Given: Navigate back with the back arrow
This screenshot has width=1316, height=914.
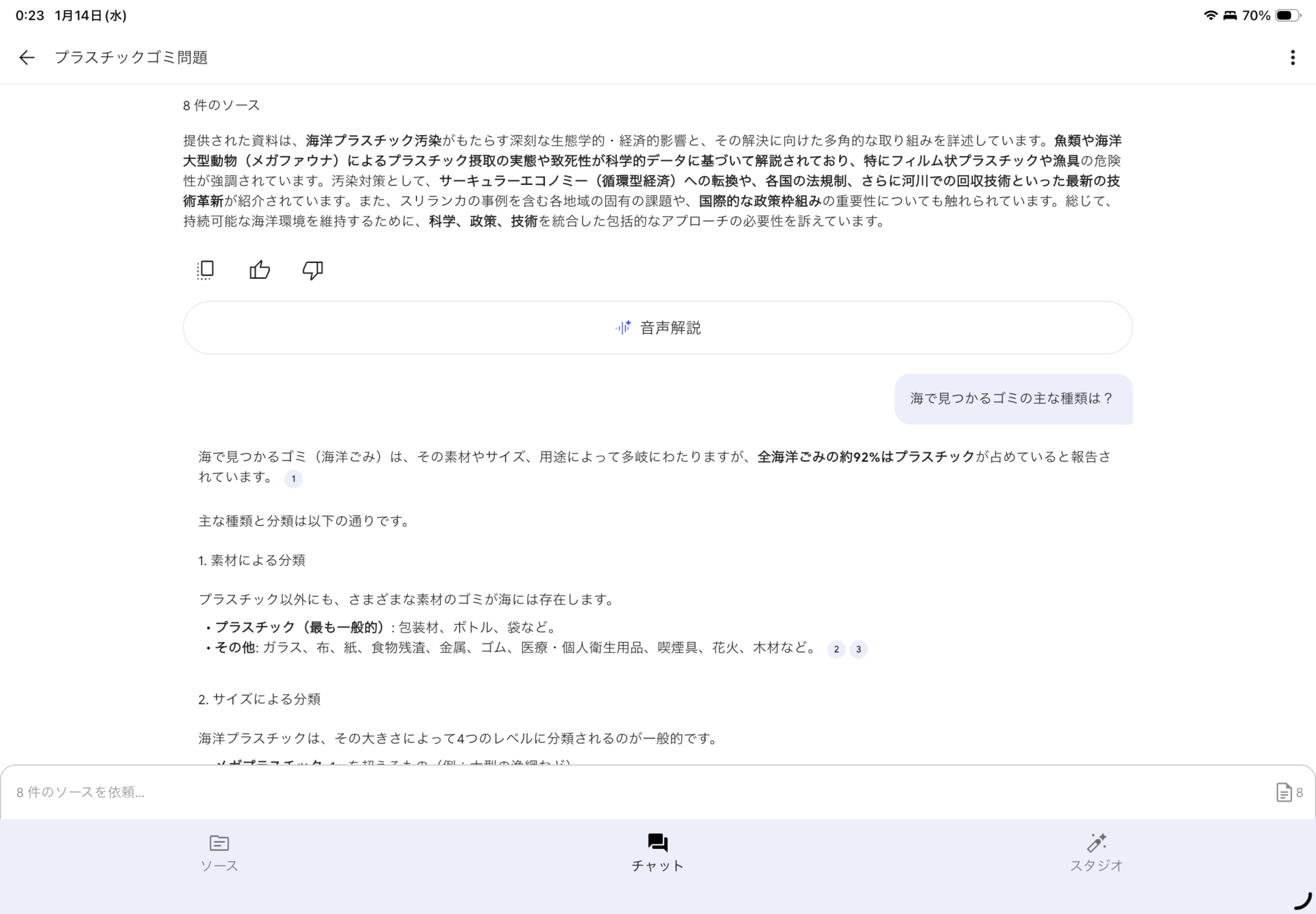Looking at the screenshot, I should pyautogui.click(x=26, y=58).
